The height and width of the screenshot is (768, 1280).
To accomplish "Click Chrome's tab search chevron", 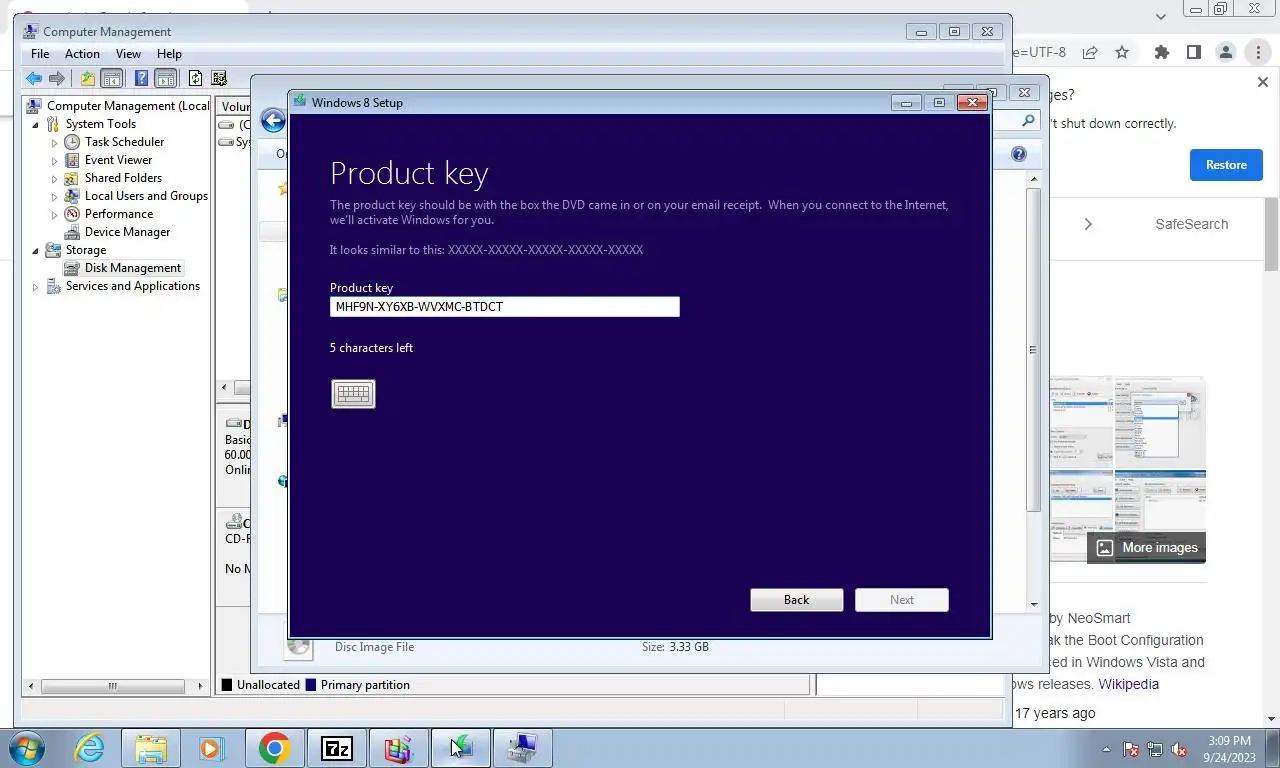I will [x=1161, y=16].
